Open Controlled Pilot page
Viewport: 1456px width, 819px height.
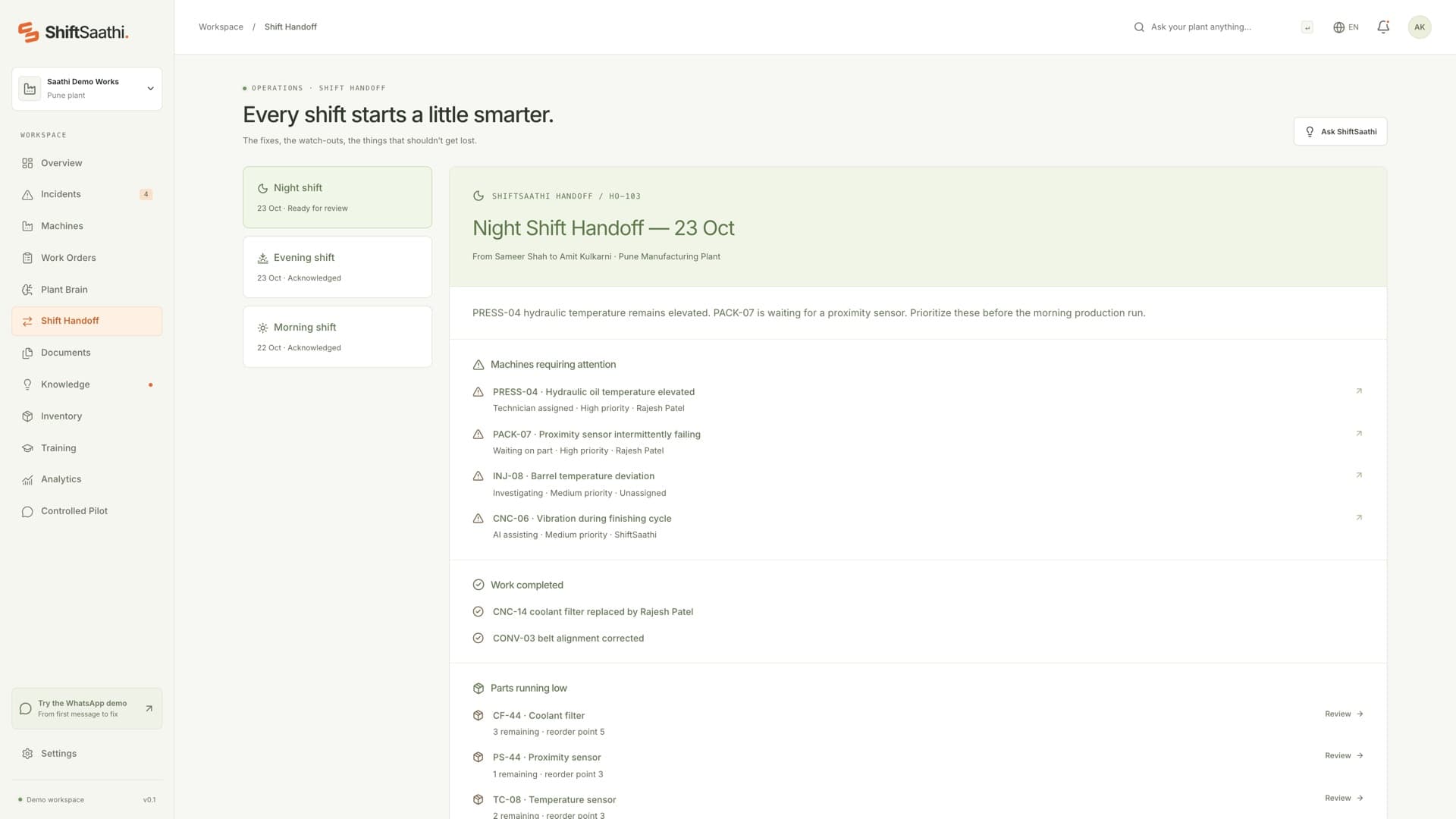point(87,511)
